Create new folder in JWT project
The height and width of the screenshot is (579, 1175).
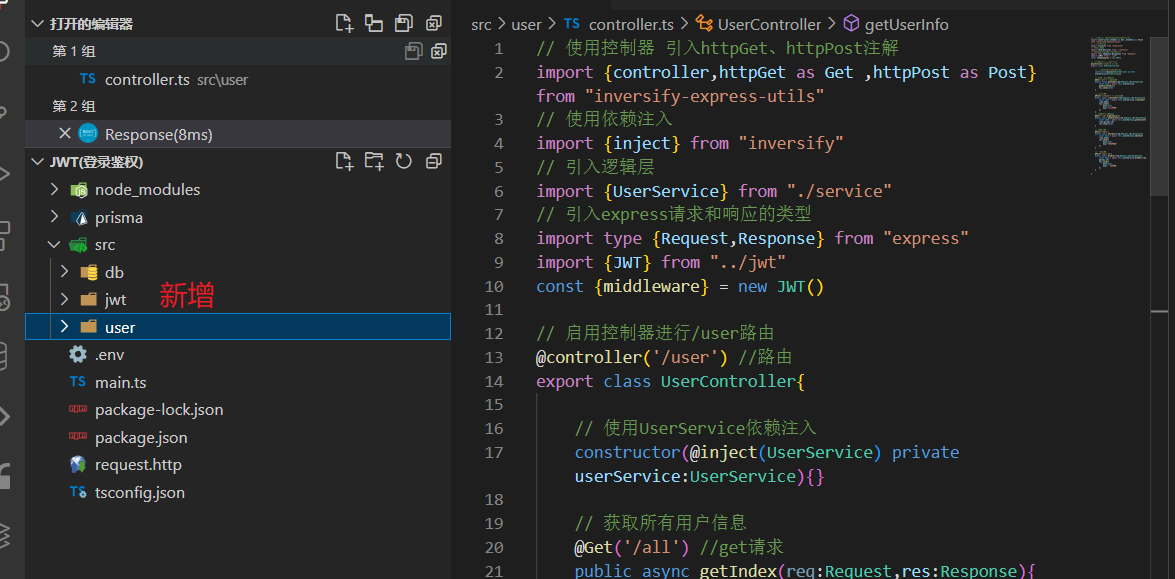(374, 161)
